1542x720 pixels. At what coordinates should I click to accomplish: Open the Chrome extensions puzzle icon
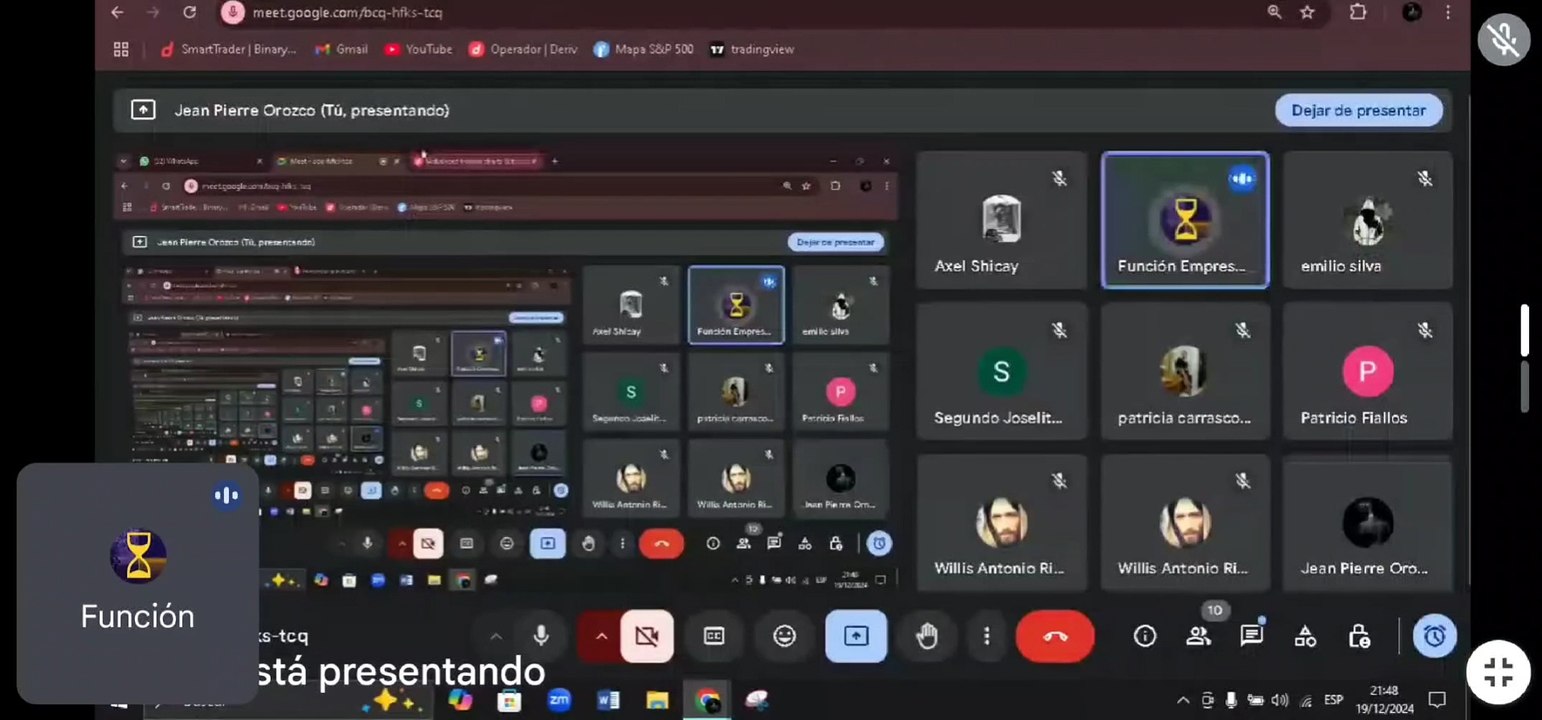pos(1358,12)
